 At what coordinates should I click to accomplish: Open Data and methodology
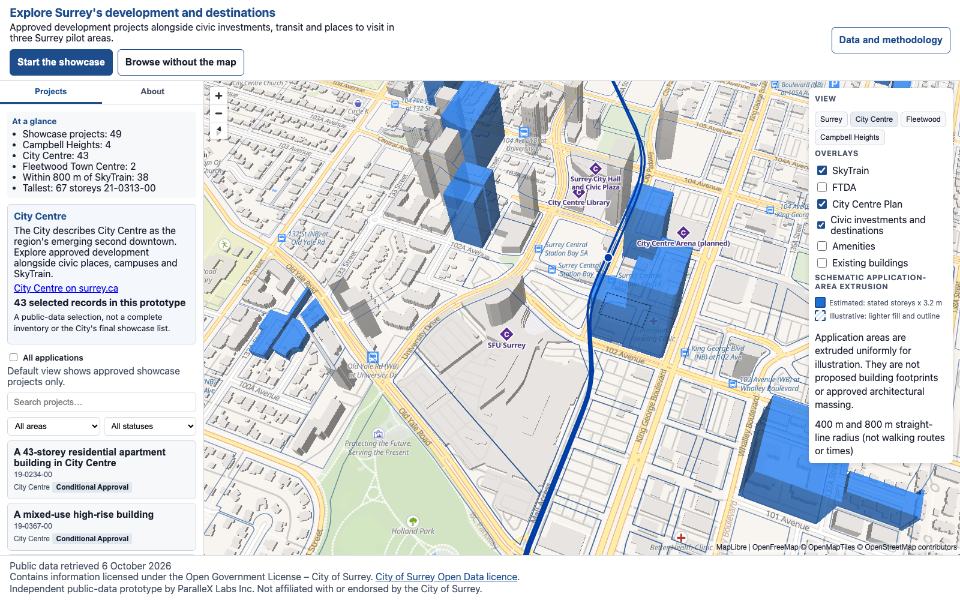pos(890,40)
